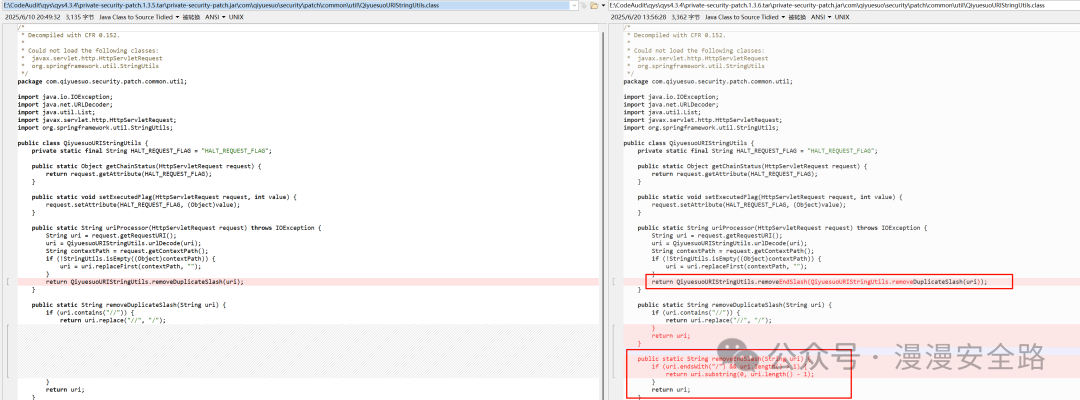Expand the left path history dropdown arrow

(x=574, y=6)
